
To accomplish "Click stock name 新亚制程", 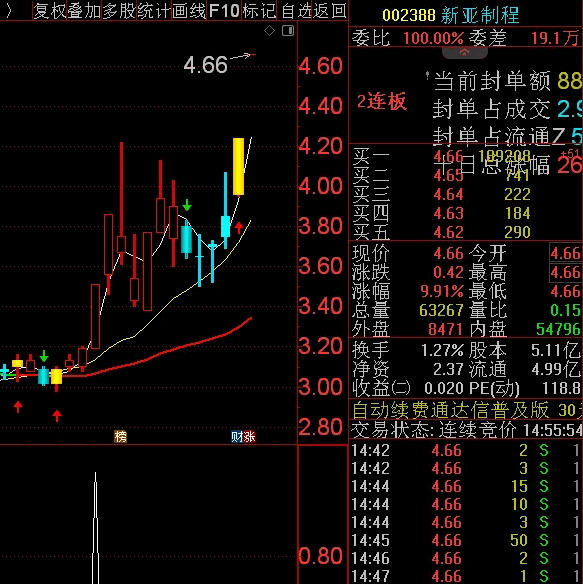I will click(x=480, y=15).
